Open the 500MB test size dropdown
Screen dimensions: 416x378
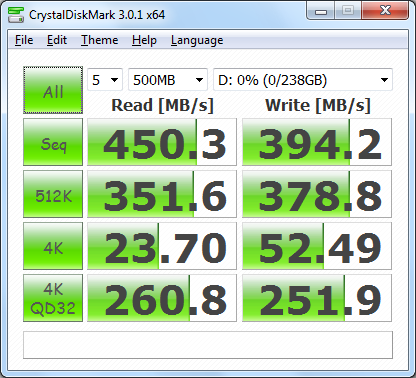168,80
